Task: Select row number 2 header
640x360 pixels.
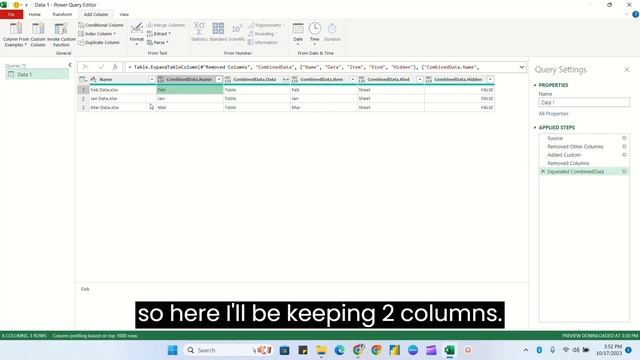Action: (83, 98)
